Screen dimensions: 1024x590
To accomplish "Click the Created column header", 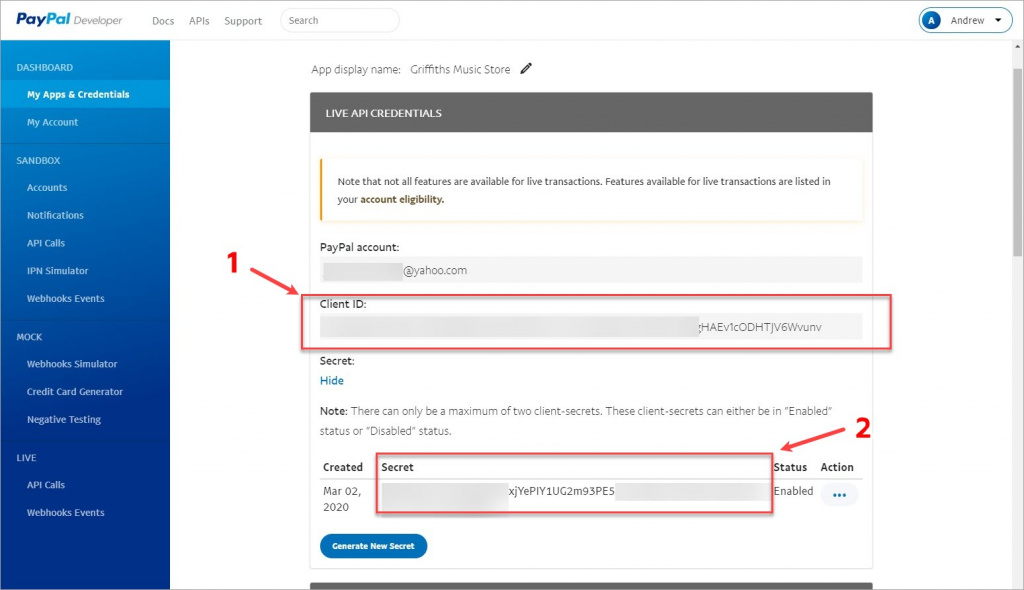I will [x=343, y=467].
